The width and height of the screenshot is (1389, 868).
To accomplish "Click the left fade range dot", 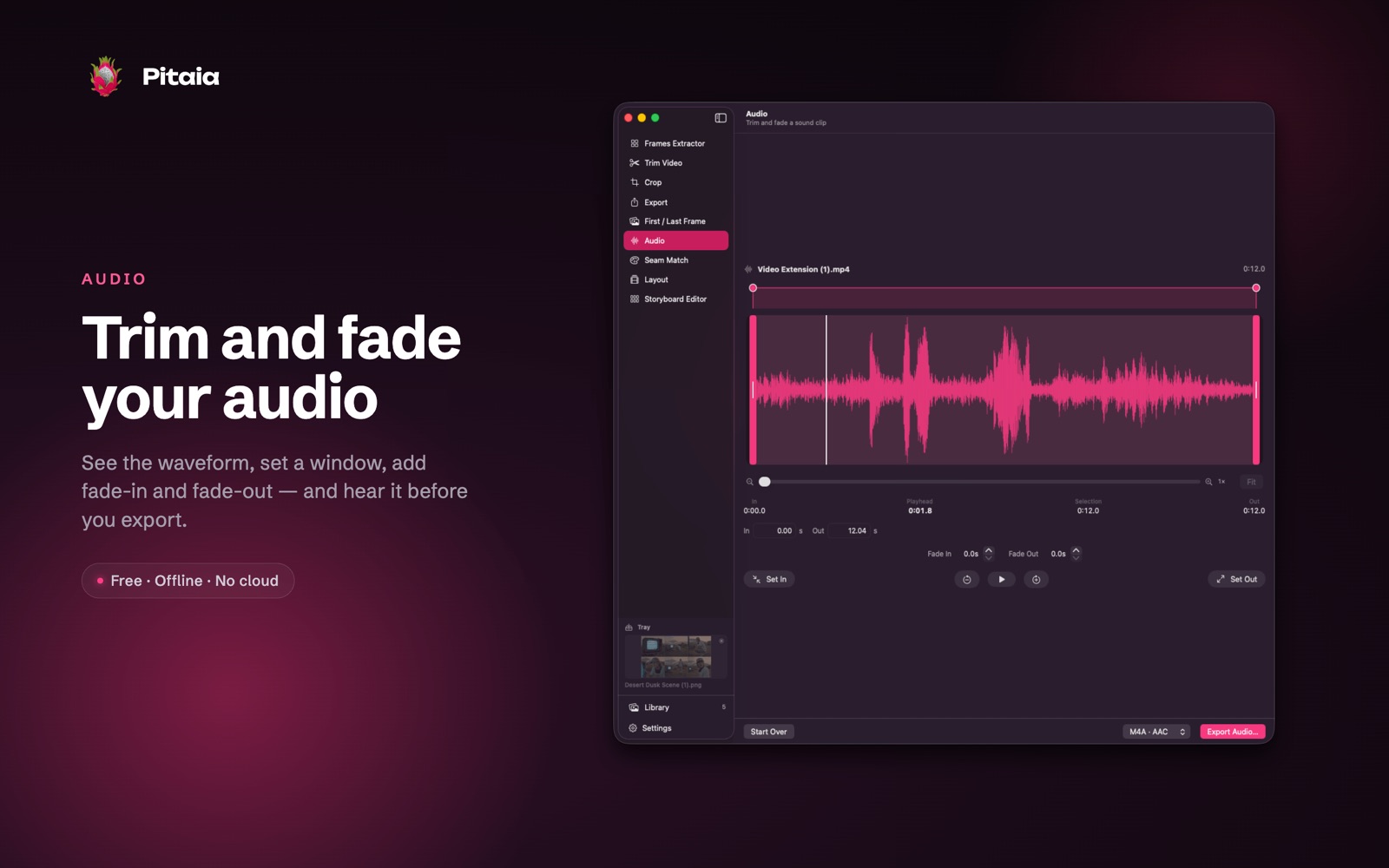I will click(753, 288).
